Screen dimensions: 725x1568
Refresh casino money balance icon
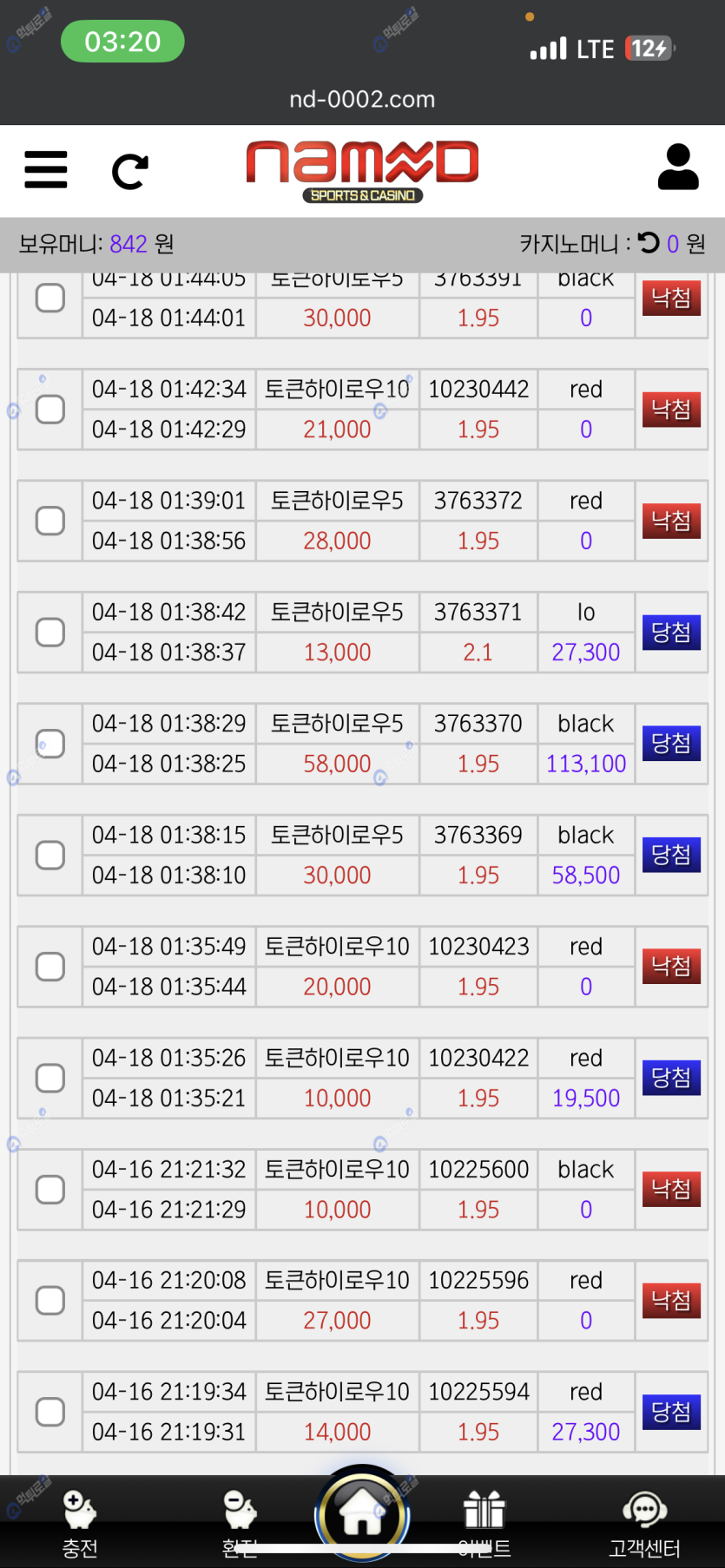click(x=649, y=243)
